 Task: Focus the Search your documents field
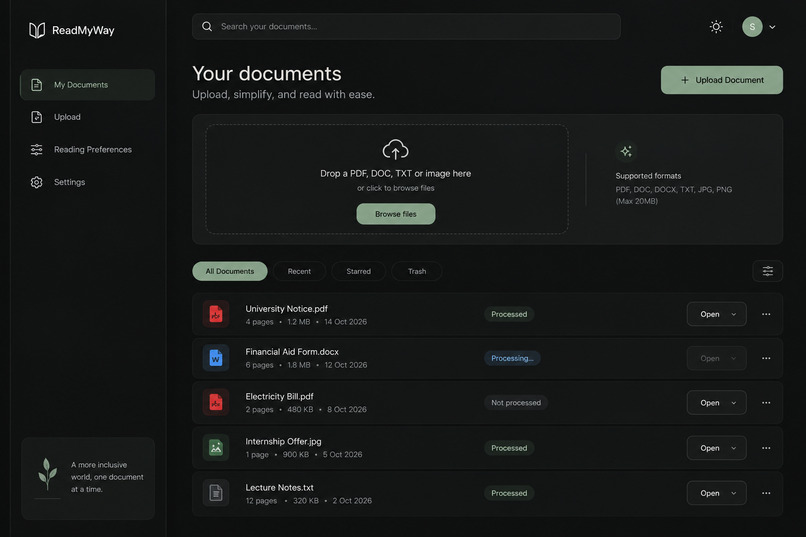coord(406,26)
